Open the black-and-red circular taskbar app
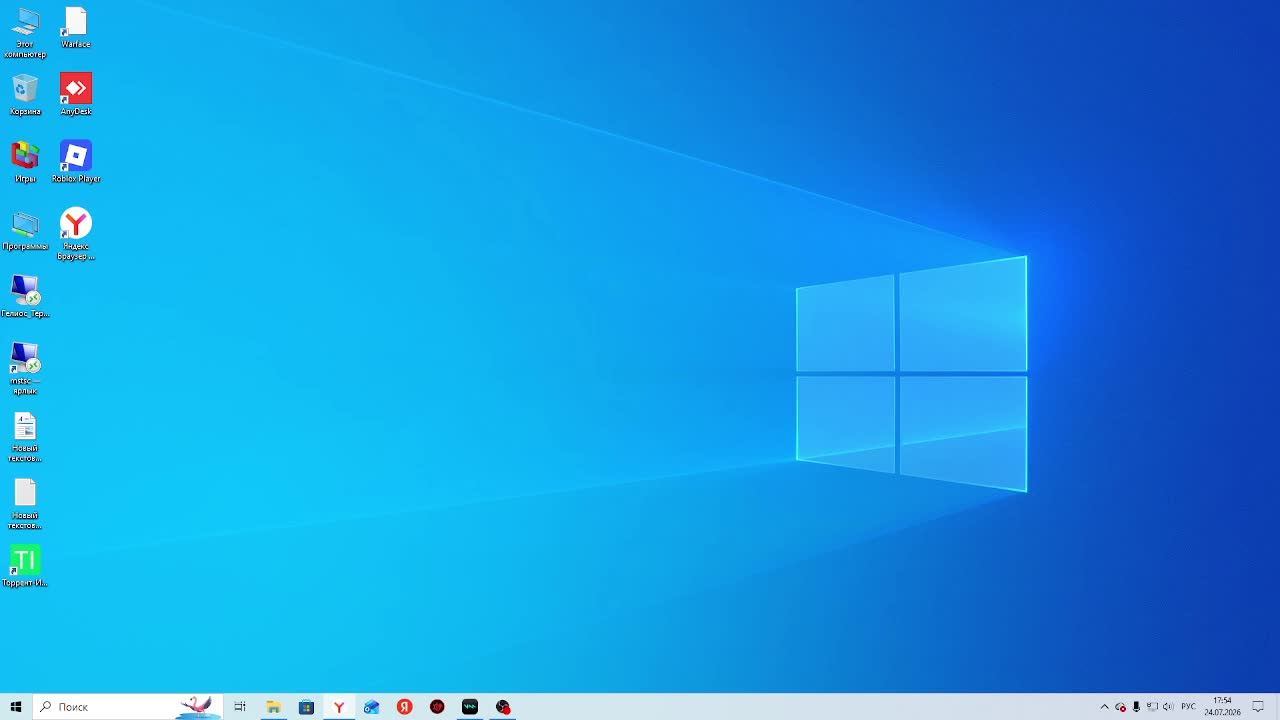The height and width of the screenshot is (720, 1280). tap(503, 707)
